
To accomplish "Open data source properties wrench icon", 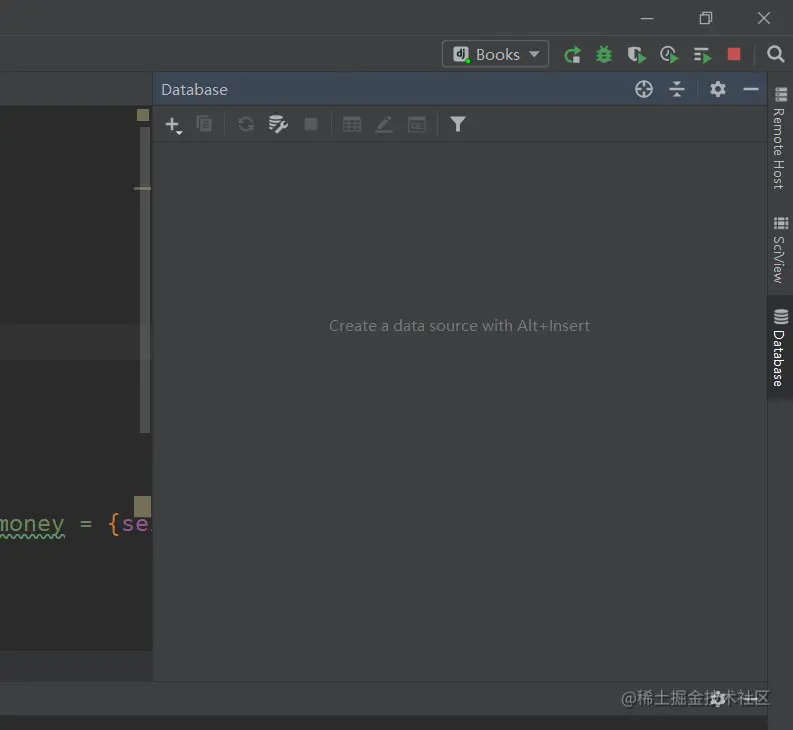I will click(x=278, y=124).
